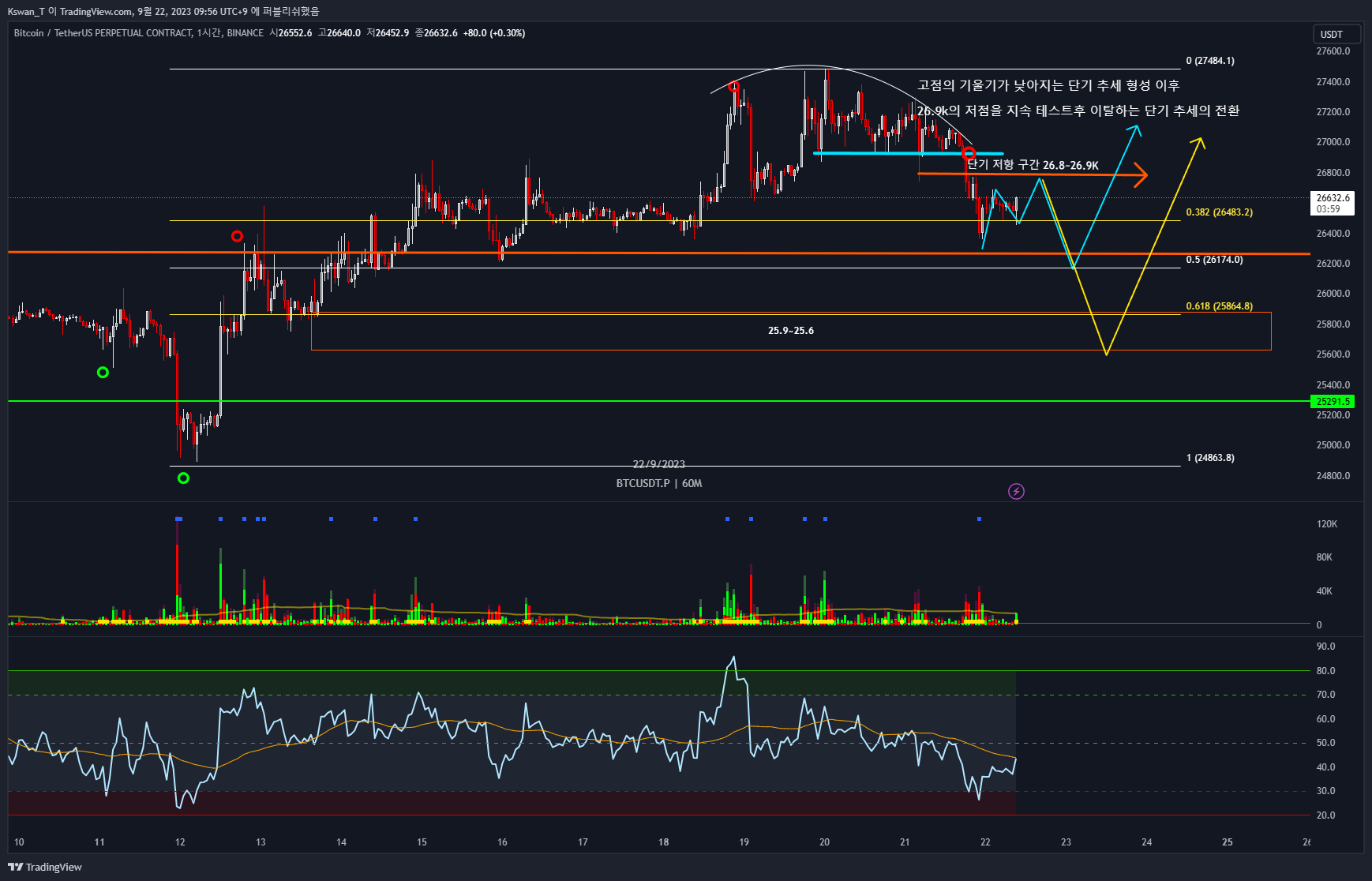Click date axis label 22
1372x881 pixels.
tap(985, 842)
